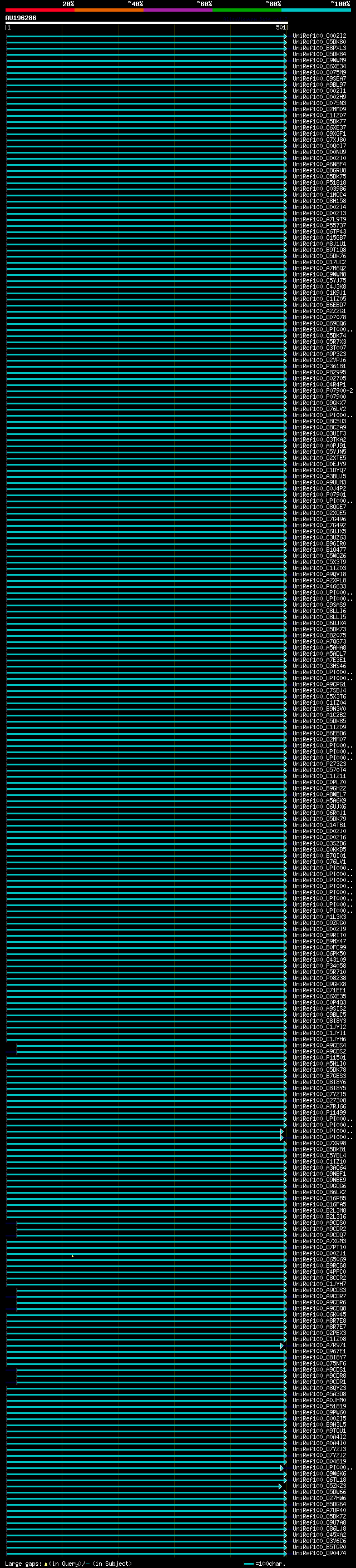Click alignment bar for UniRef100_A9CDR8
The height and width of the screenshot is (1568, 356).
point(151,1376)
